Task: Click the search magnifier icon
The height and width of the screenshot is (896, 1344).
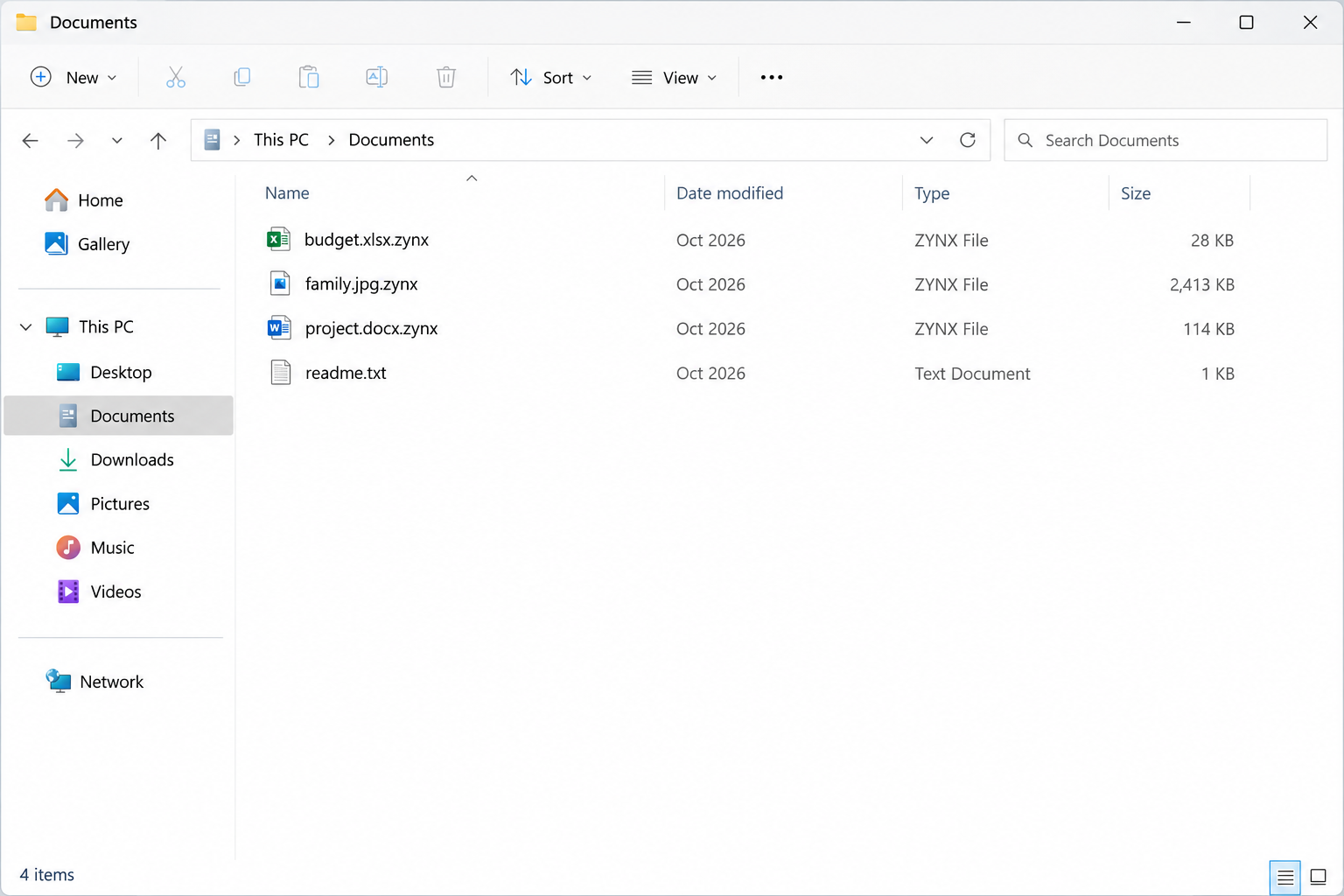Action: coord(1025,140)
